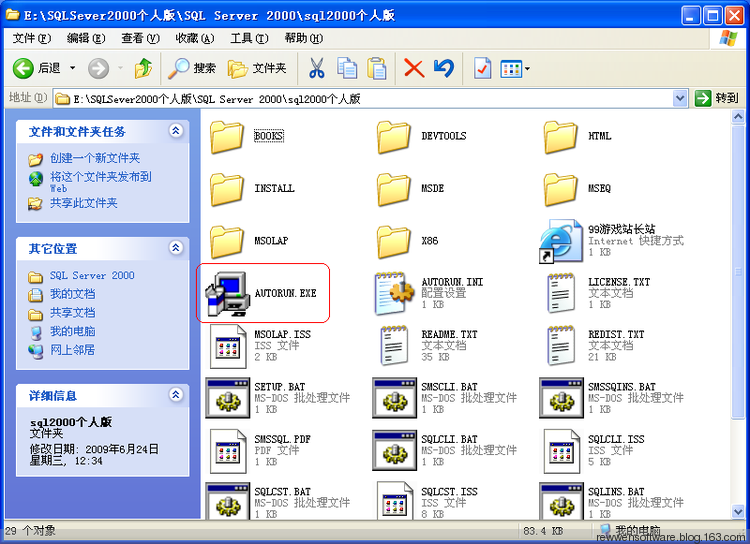Select the SMSSQL.PDF file icon
750x544 pixels.
coord(228,451)
